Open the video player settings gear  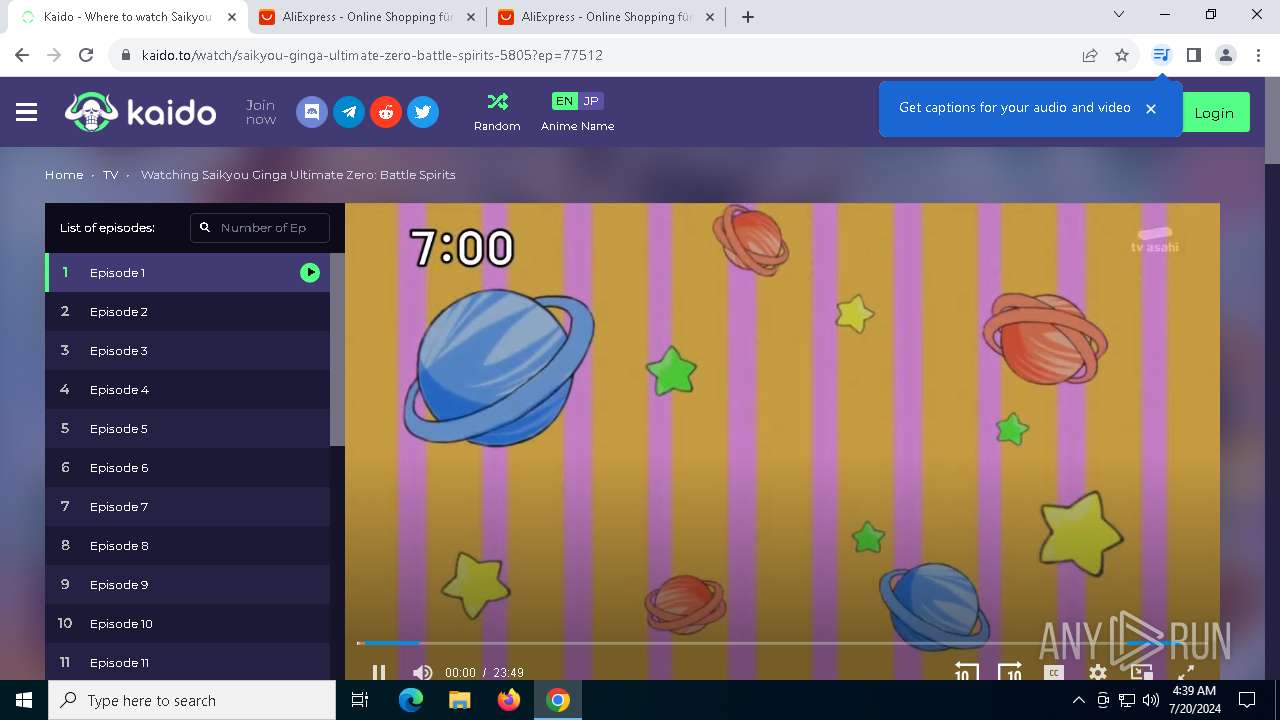point(1098,673)
